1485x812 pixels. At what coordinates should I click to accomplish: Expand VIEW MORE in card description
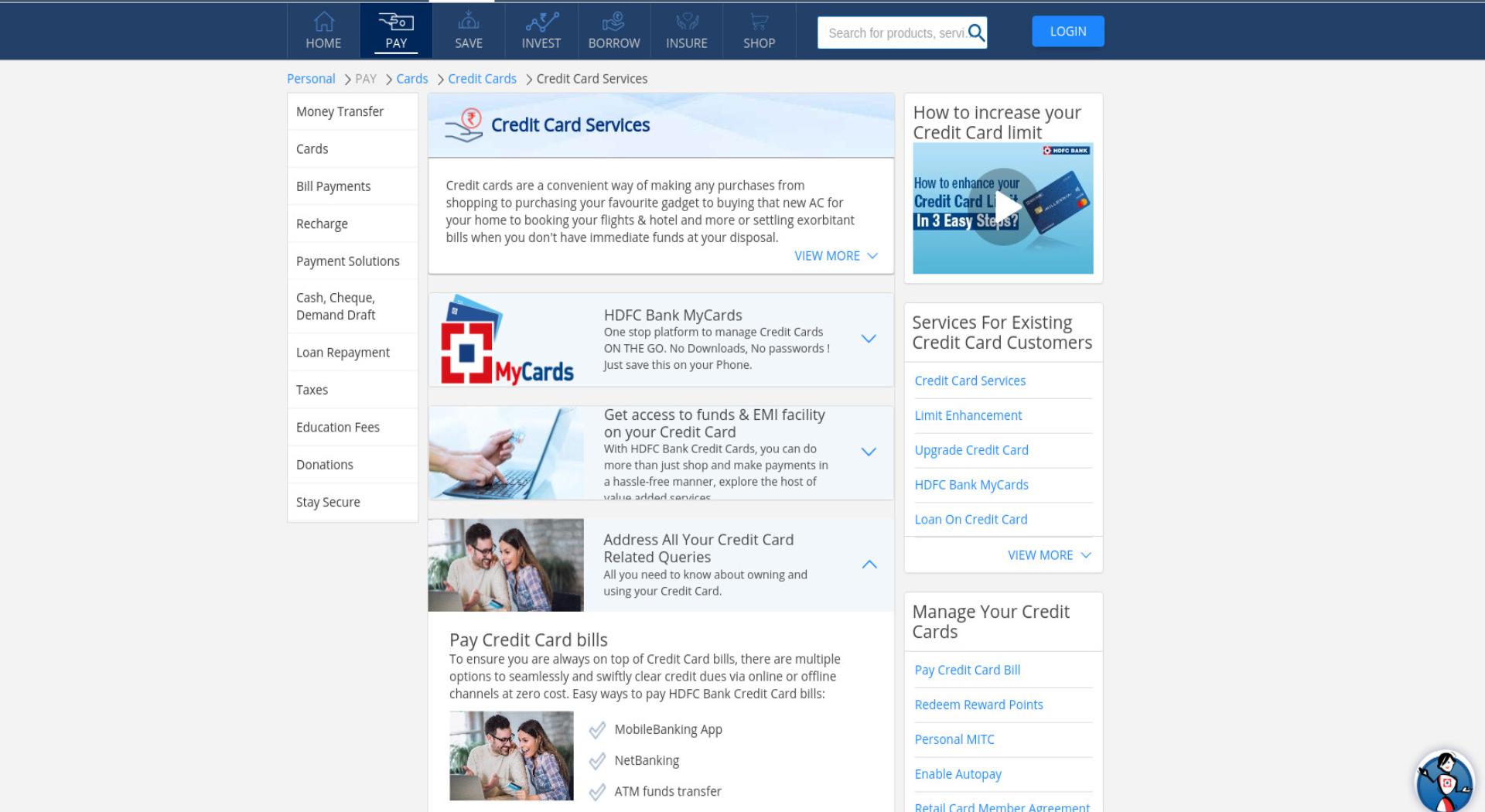(x=836, y=256)
